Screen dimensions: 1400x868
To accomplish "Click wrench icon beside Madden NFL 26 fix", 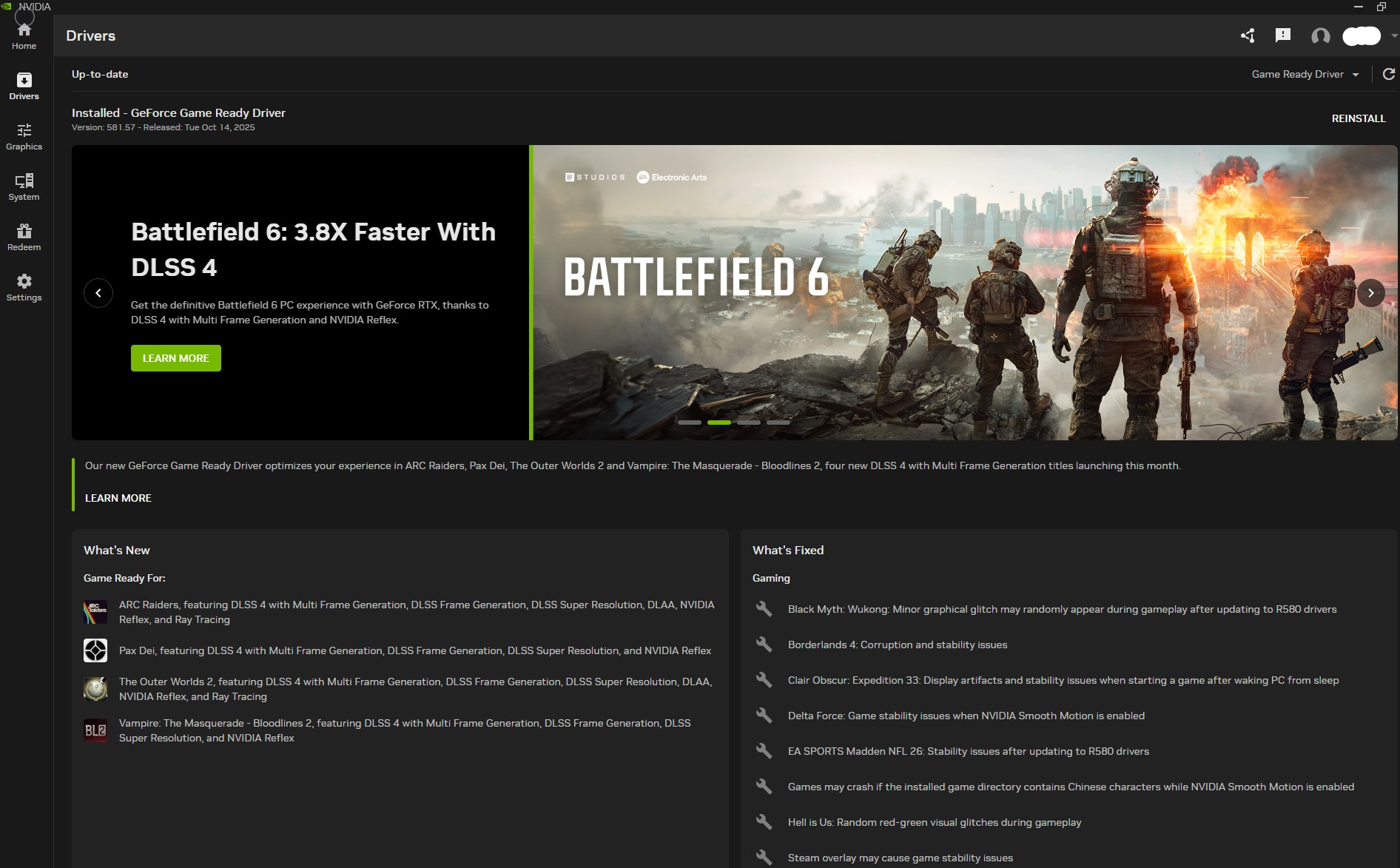I will click(764, 751).
